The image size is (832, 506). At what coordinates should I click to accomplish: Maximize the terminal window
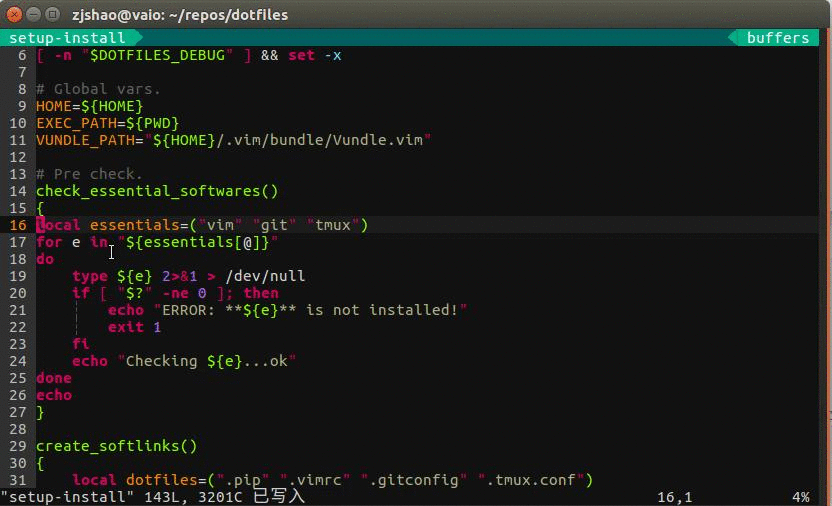pos(52,14)
